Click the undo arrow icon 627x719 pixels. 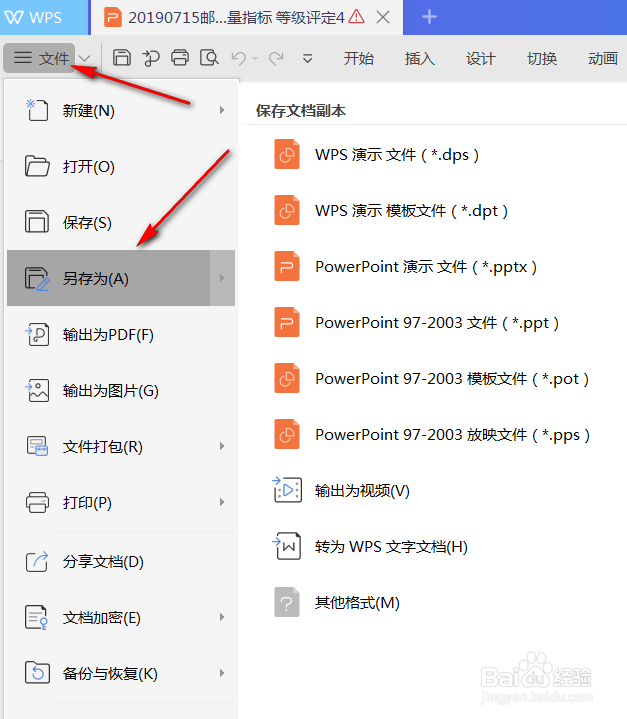click(x=239, y=58)
